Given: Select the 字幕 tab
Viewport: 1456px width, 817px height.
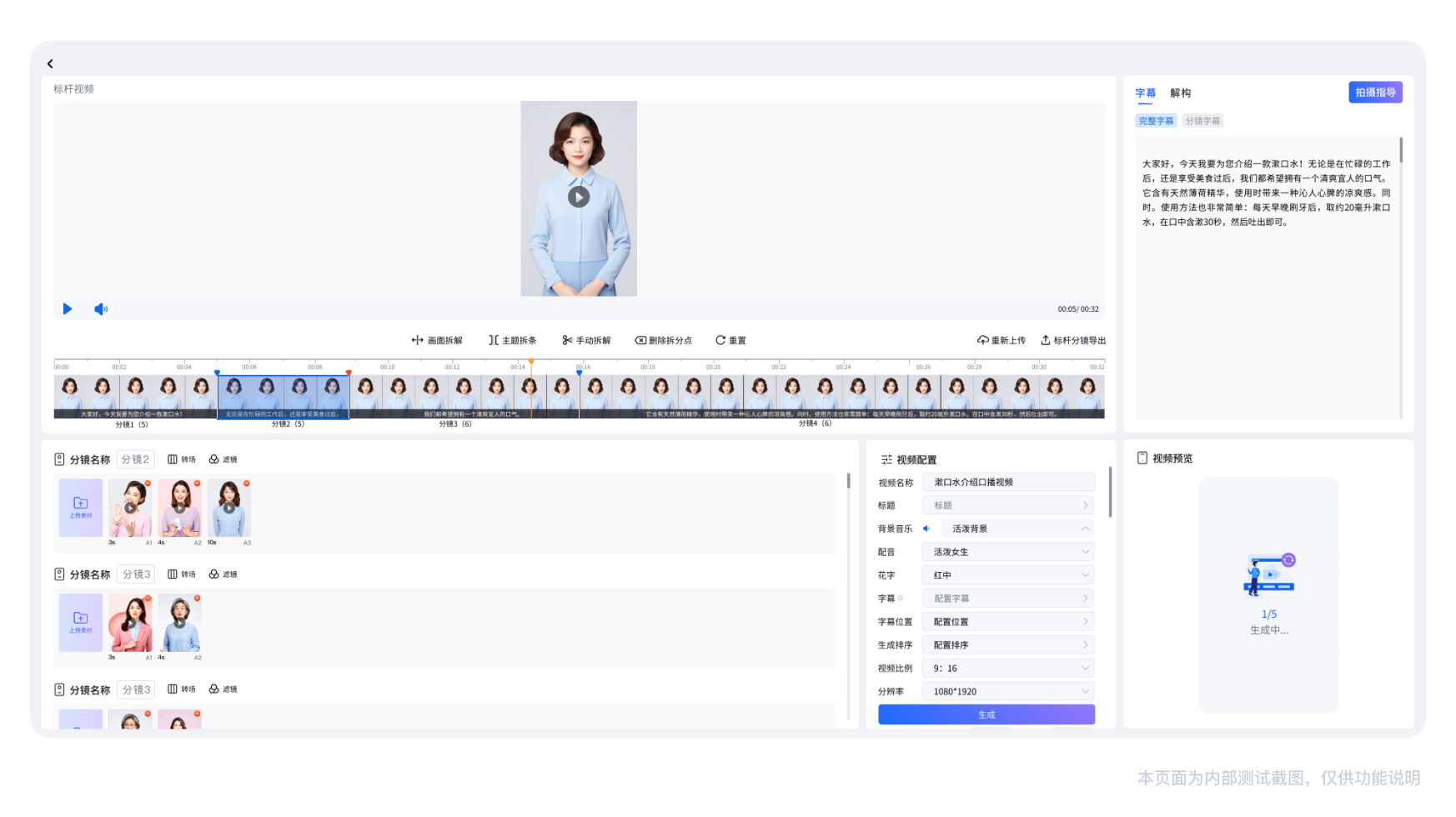Looking at the screenshot, I should click(x=1145, y=93).
